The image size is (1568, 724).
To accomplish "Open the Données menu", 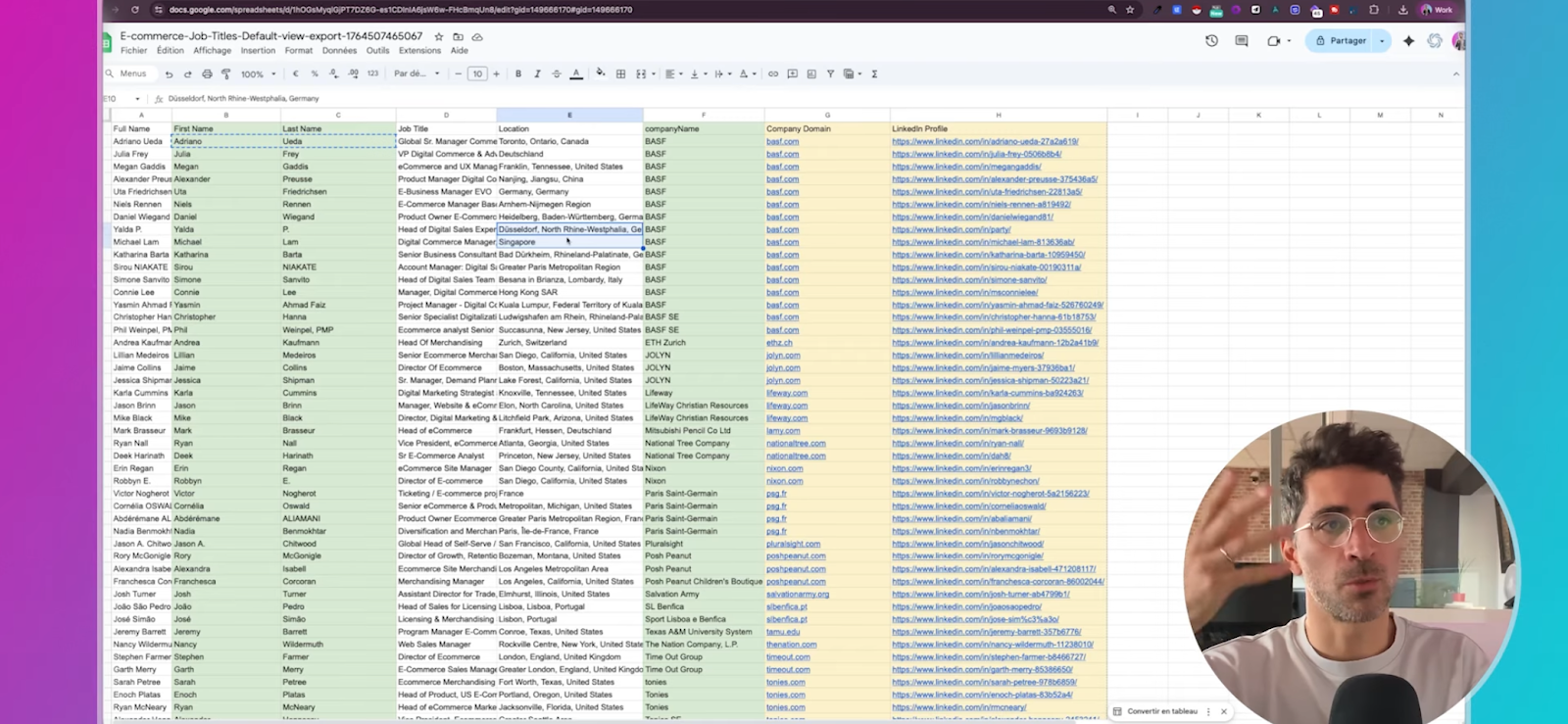I will tap(339, 51).
